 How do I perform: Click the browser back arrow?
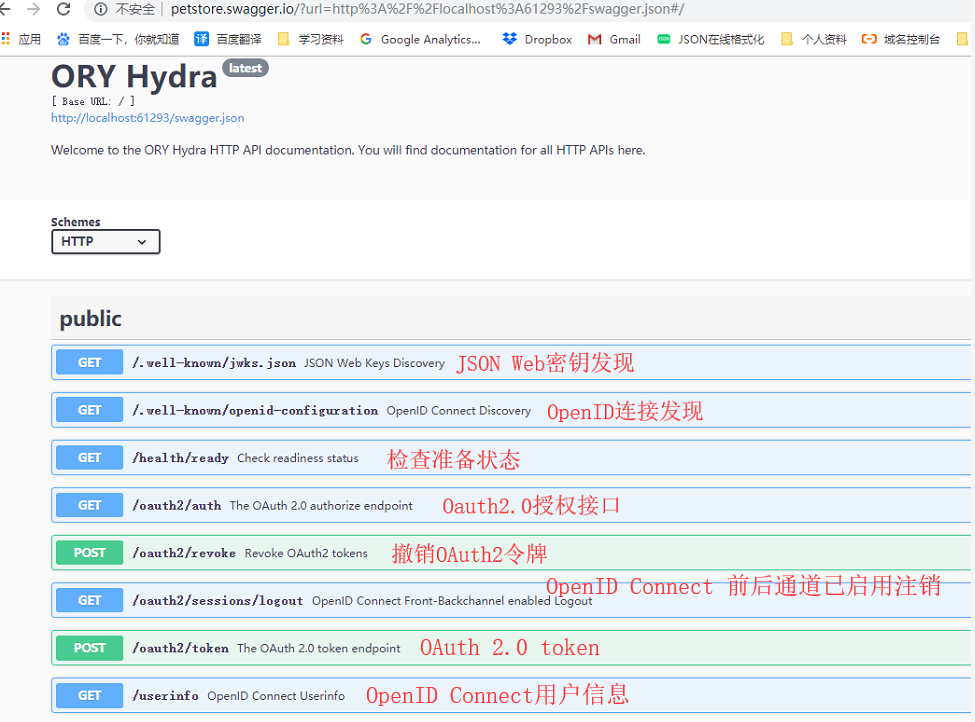click(x=5, y=9)
